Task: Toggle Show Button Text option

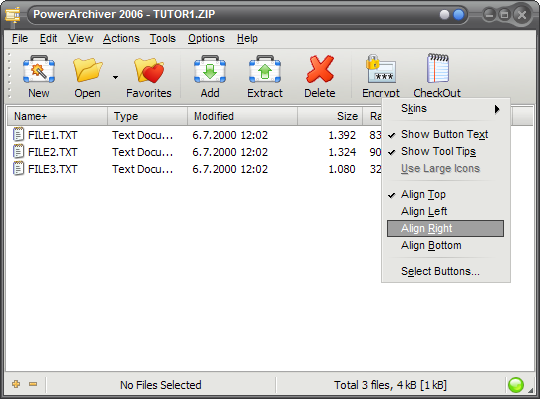Action: click(x=446, y=134)
